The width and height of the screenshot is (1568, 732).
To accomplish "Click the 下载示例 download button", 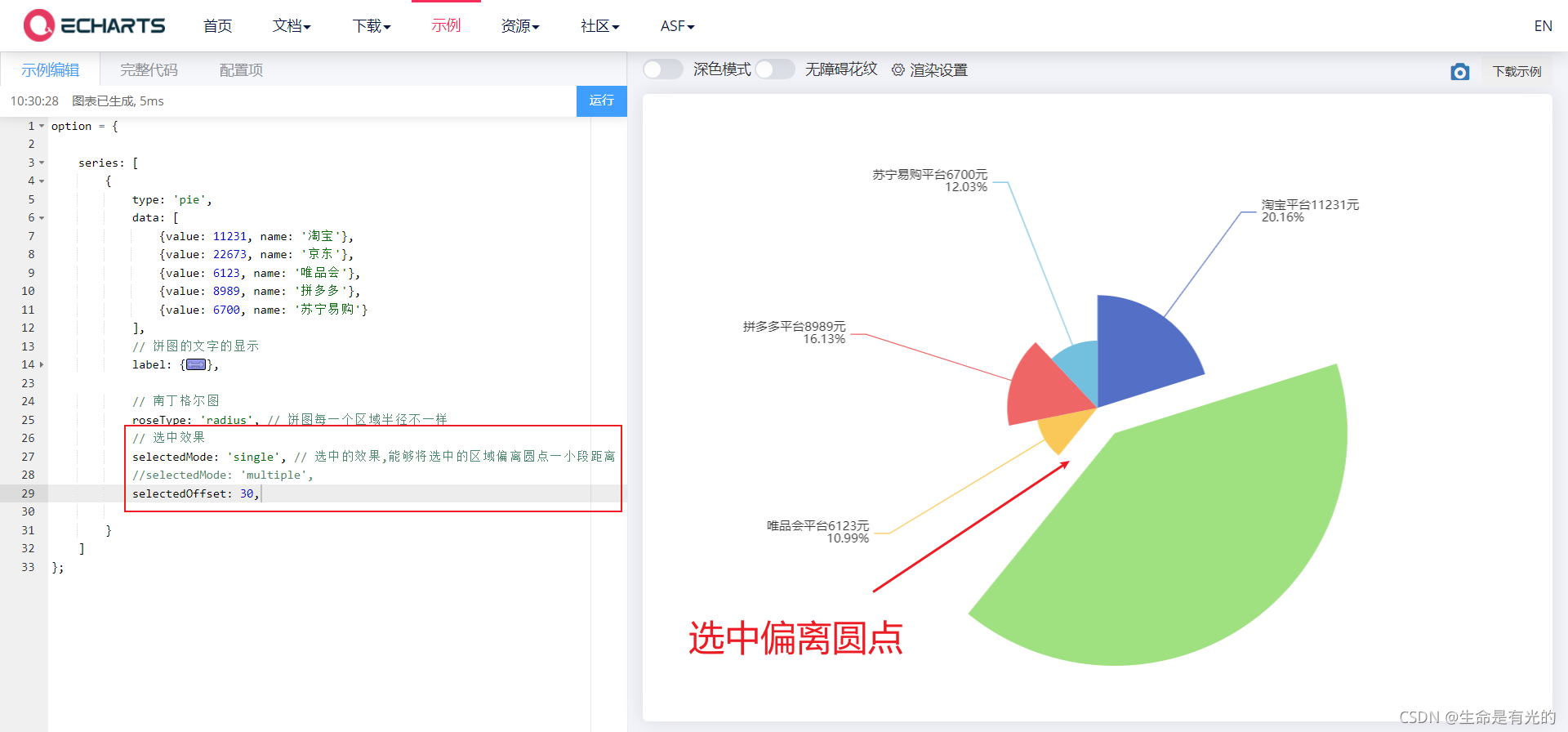I will tap(1517, 71).
